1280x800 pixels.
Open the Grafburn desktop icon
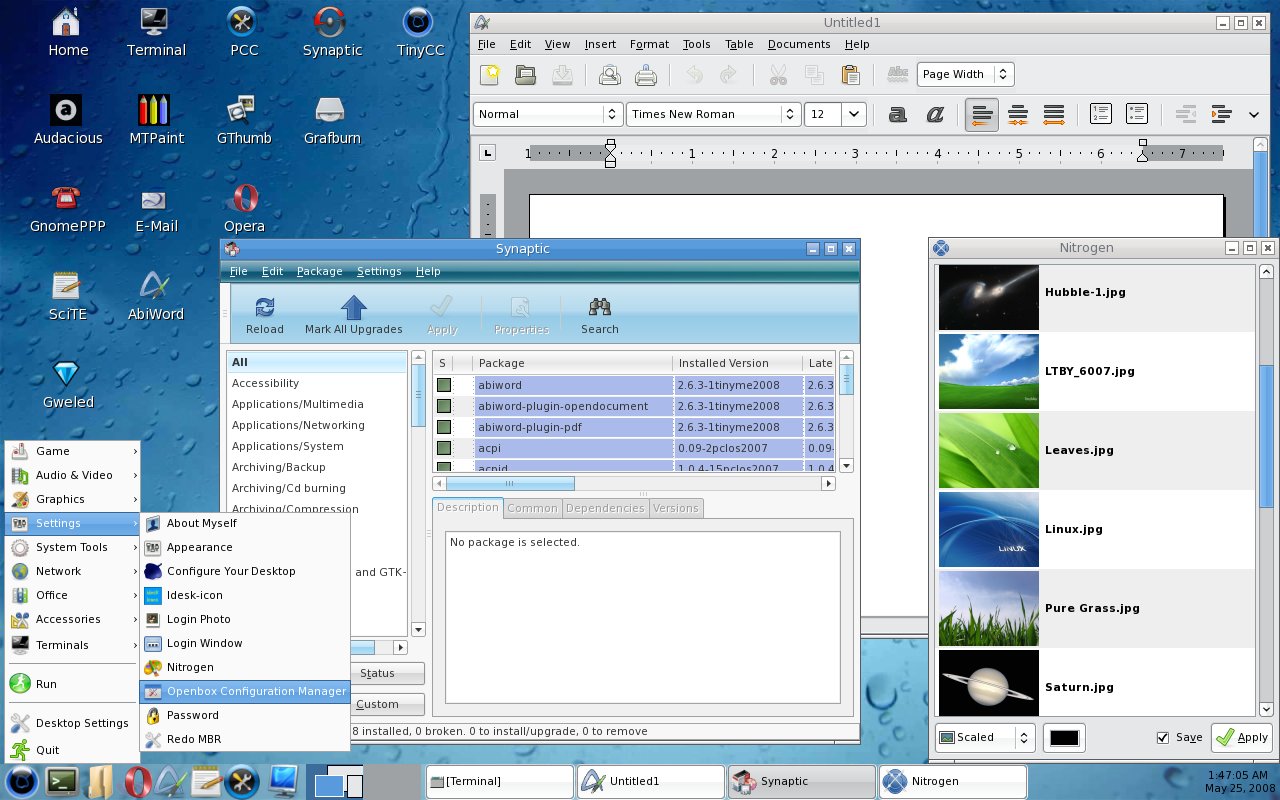332,120
